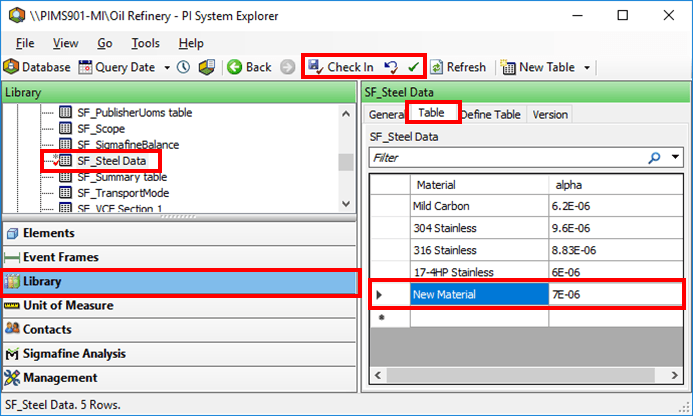
Task: Click the 6.2E-06 alpha value
Action: [x=571, y=206]
